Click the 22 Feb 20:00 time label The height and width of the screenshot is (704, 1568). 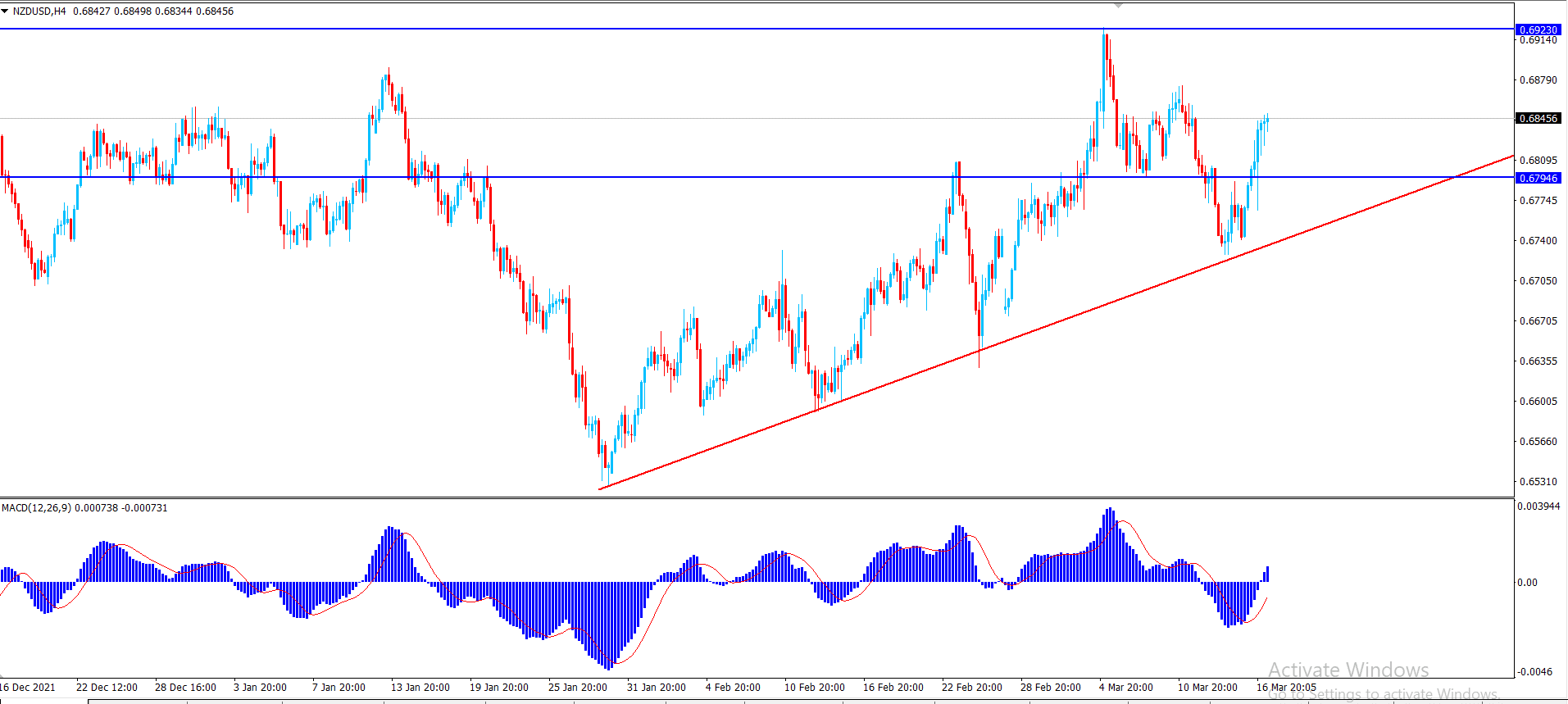pos(971,688)
